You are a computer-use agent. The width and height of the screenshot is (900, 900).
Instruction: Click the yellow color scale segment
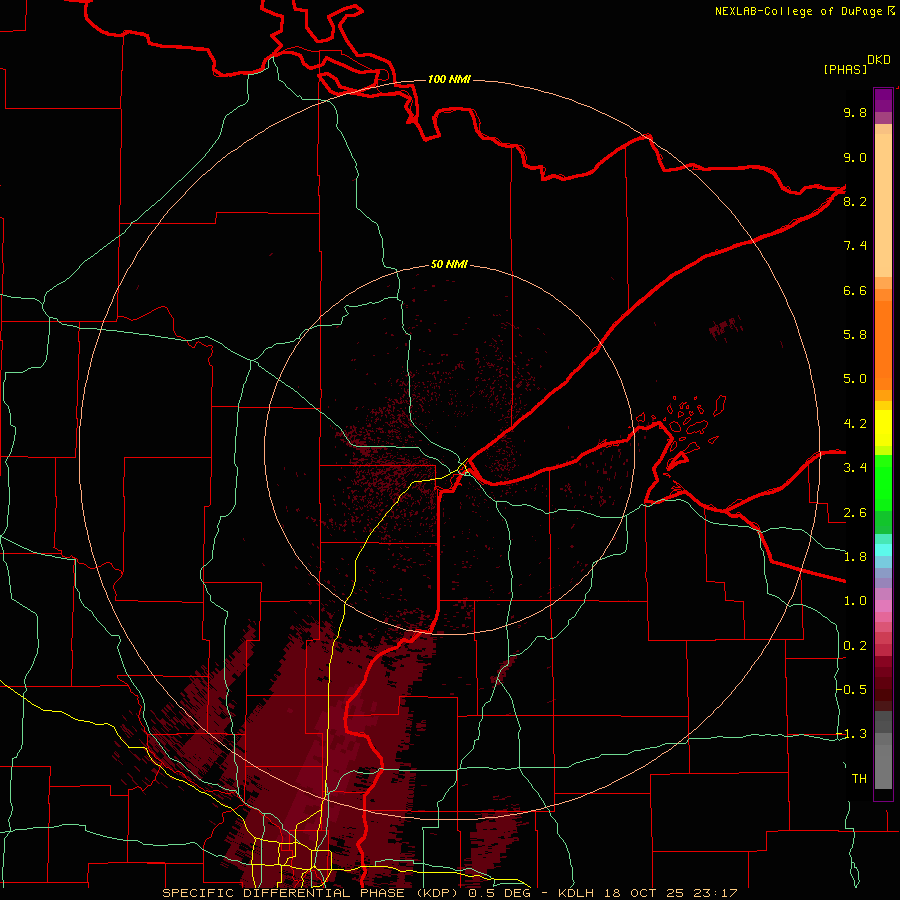point(883,428)
